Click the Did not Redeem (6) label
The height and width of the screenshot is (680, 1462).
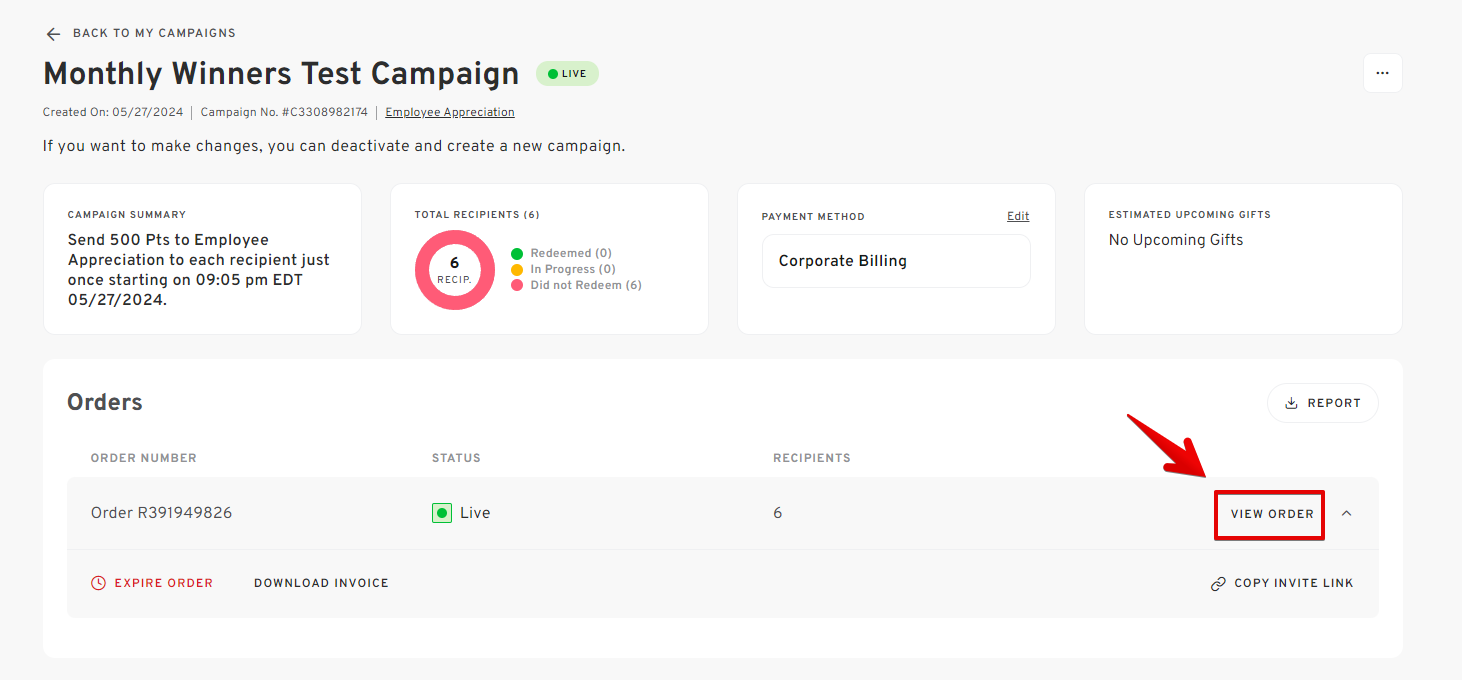click(x=586, y=286)
